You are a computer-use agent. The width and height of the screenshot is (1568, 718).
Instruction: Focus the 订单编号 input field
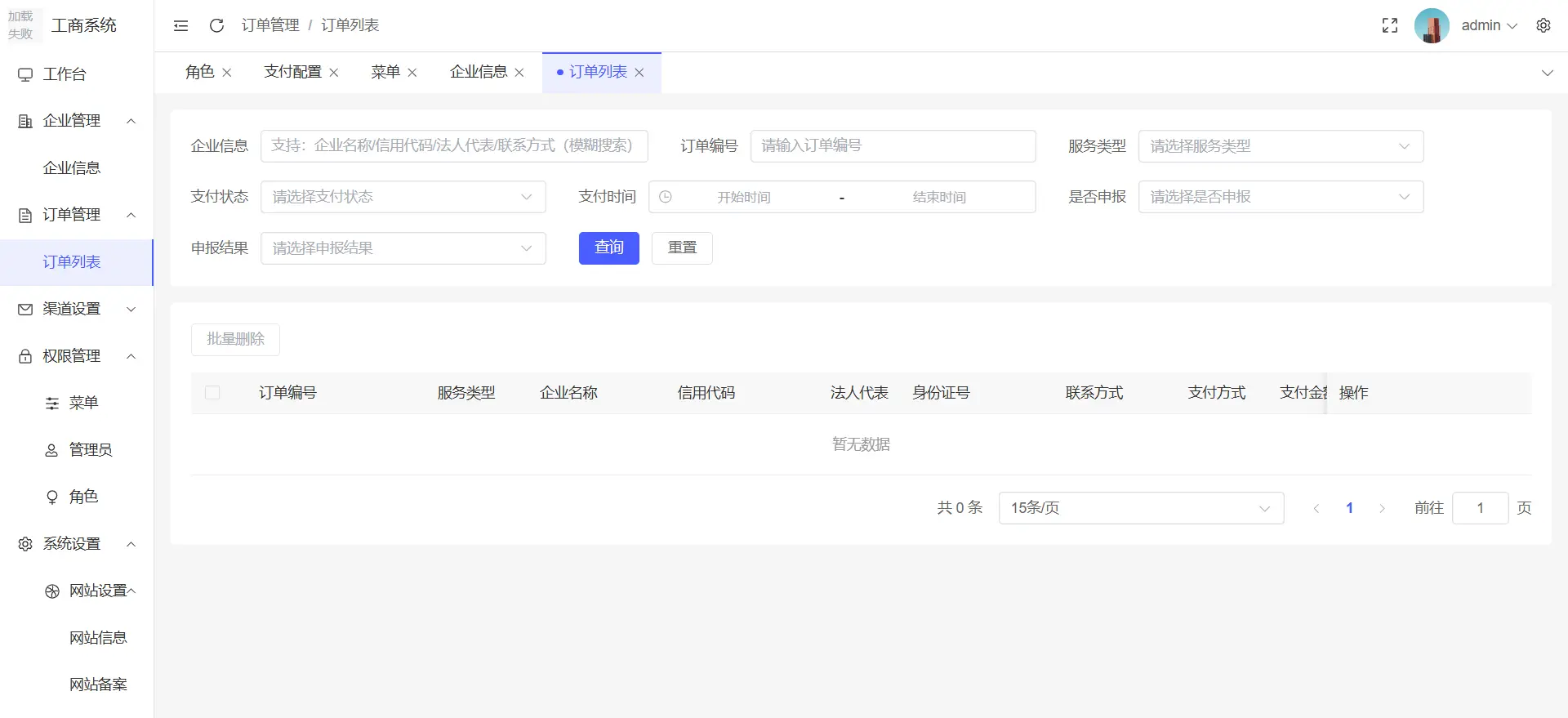pyautogui.click(x=893, y=146)
